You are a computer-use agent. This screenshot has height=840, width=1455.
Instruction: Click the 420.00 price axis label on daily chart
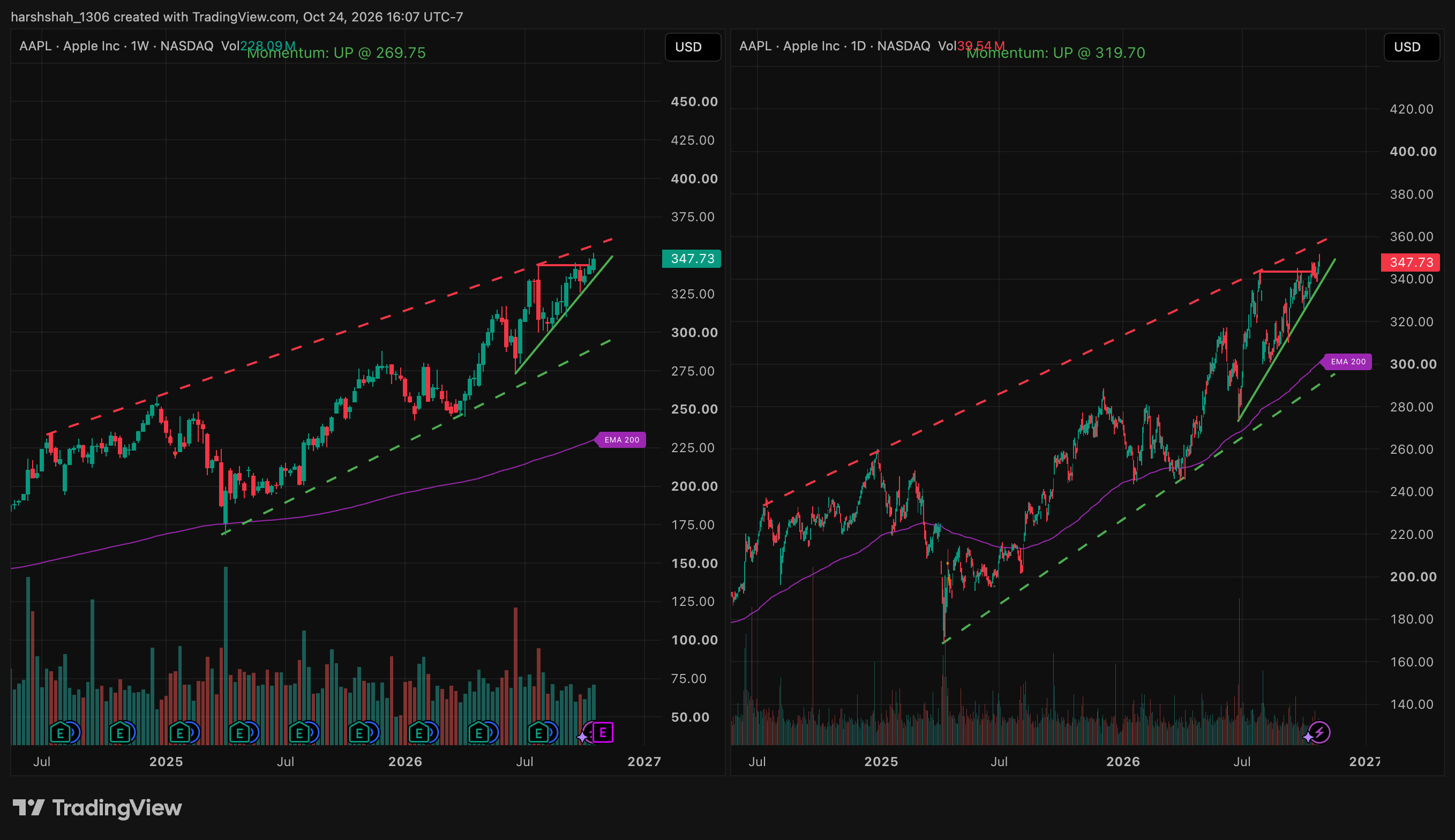click(x=1412, y=109)
